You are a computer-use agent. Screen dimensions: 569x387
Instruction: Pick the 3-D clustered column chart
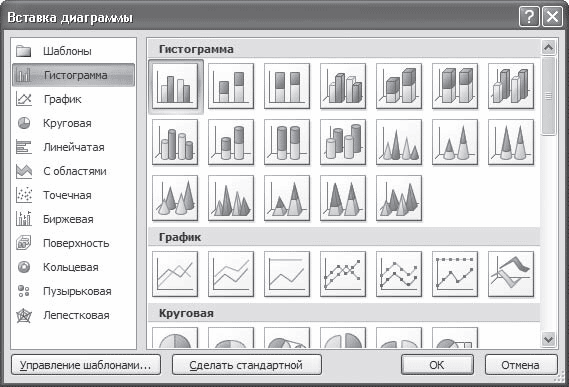point(343,86)
